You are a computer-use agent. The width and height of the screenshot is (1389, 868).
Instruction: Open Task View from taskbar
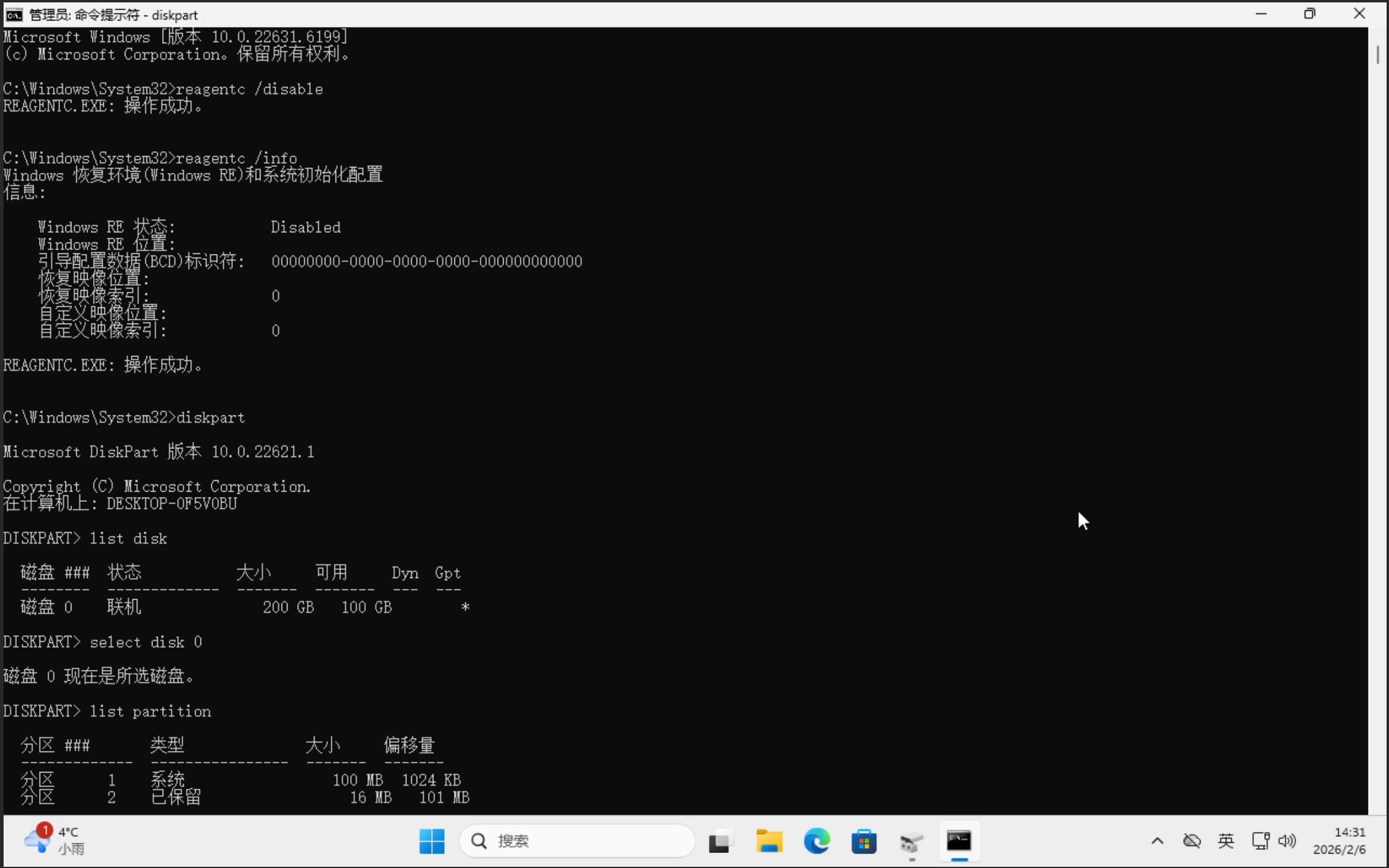click(x=720, y=841)
